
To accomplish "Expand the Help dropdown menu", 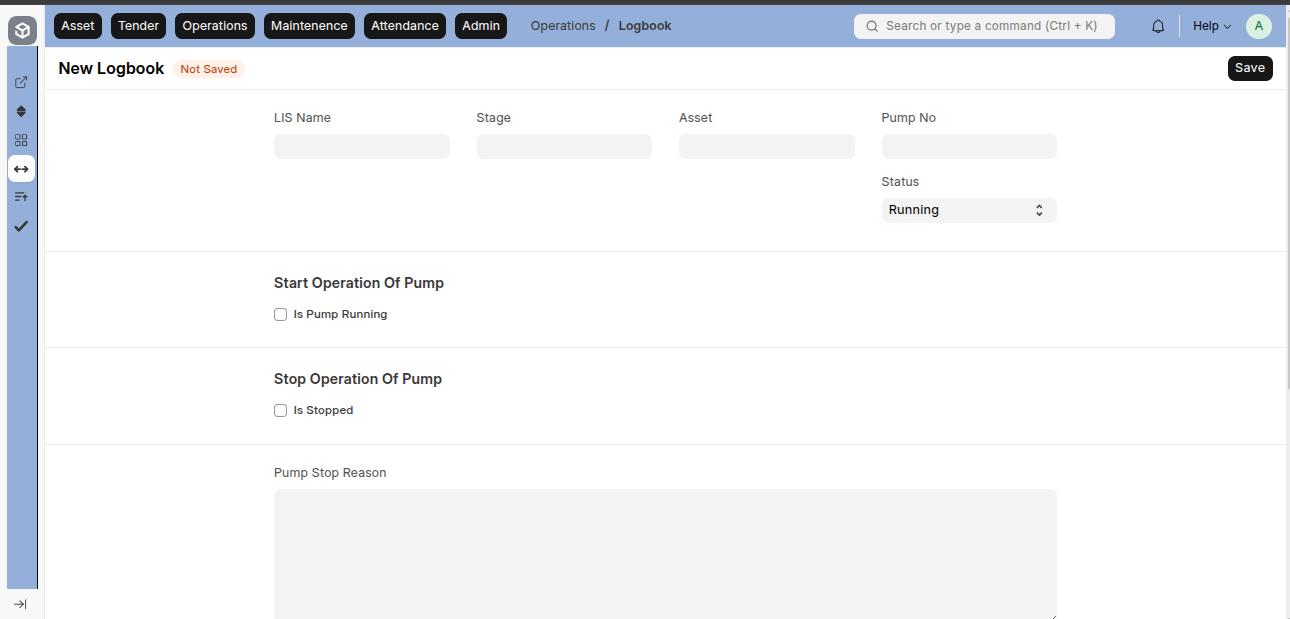I will [1211, 25].
